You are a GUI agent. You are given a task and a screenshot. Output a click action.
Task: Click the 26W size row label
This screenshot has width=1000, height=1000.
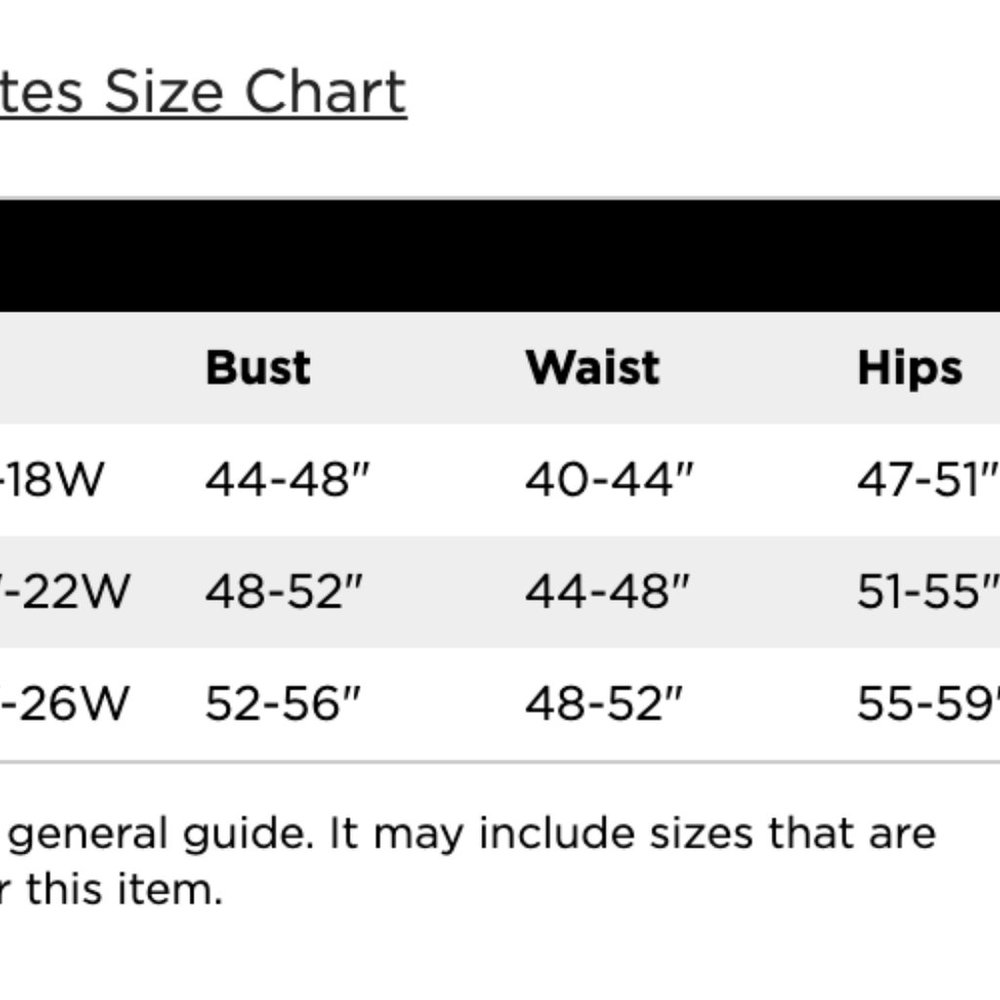(64, 704)
